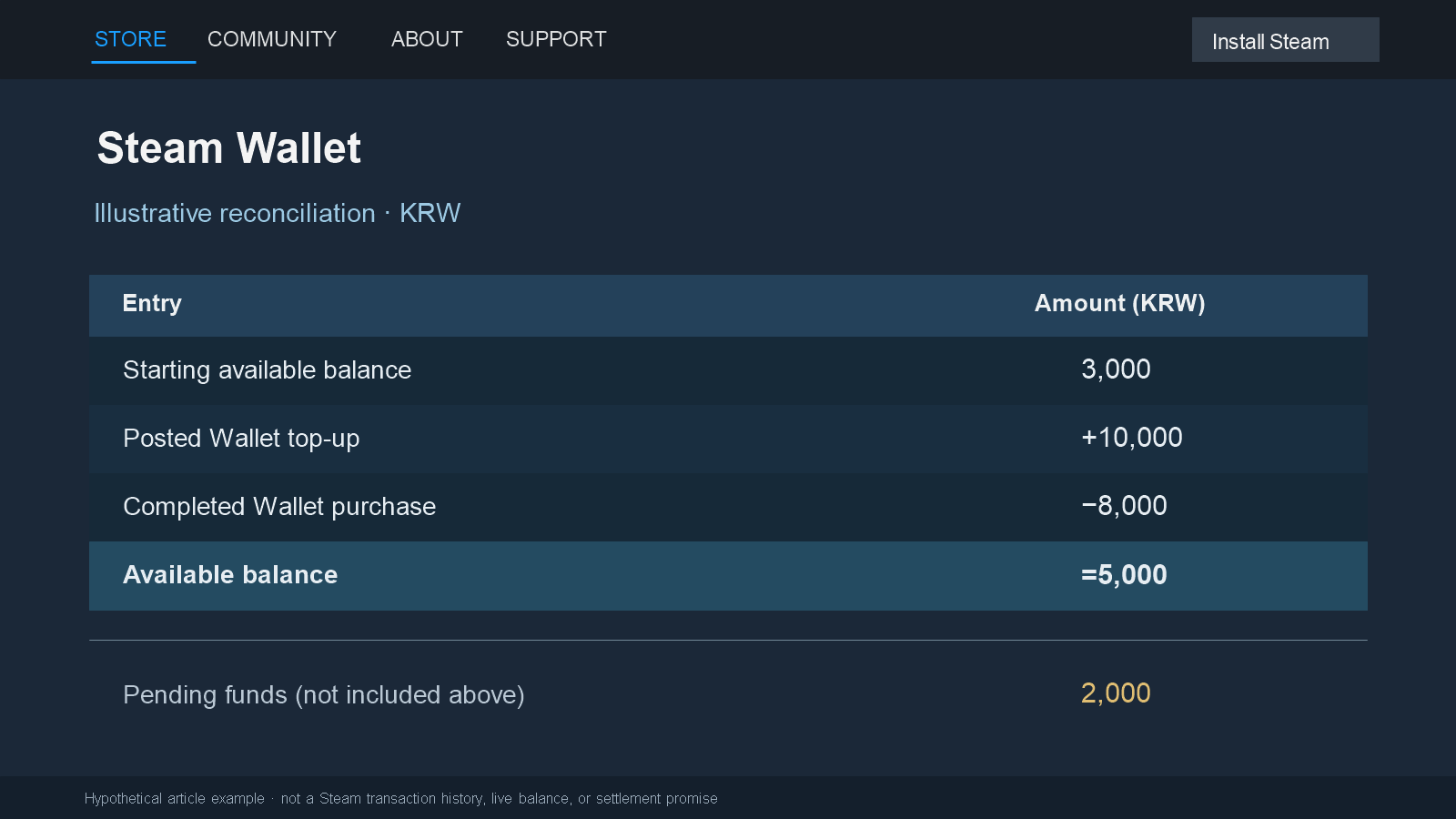Select the highlighted Available balance row

(728, 575)
